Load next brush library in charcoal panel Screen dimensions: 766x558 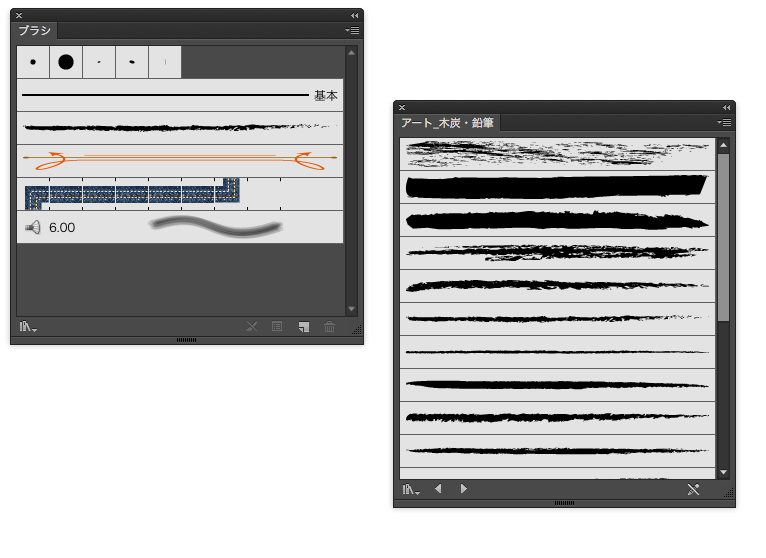(463, 489)
